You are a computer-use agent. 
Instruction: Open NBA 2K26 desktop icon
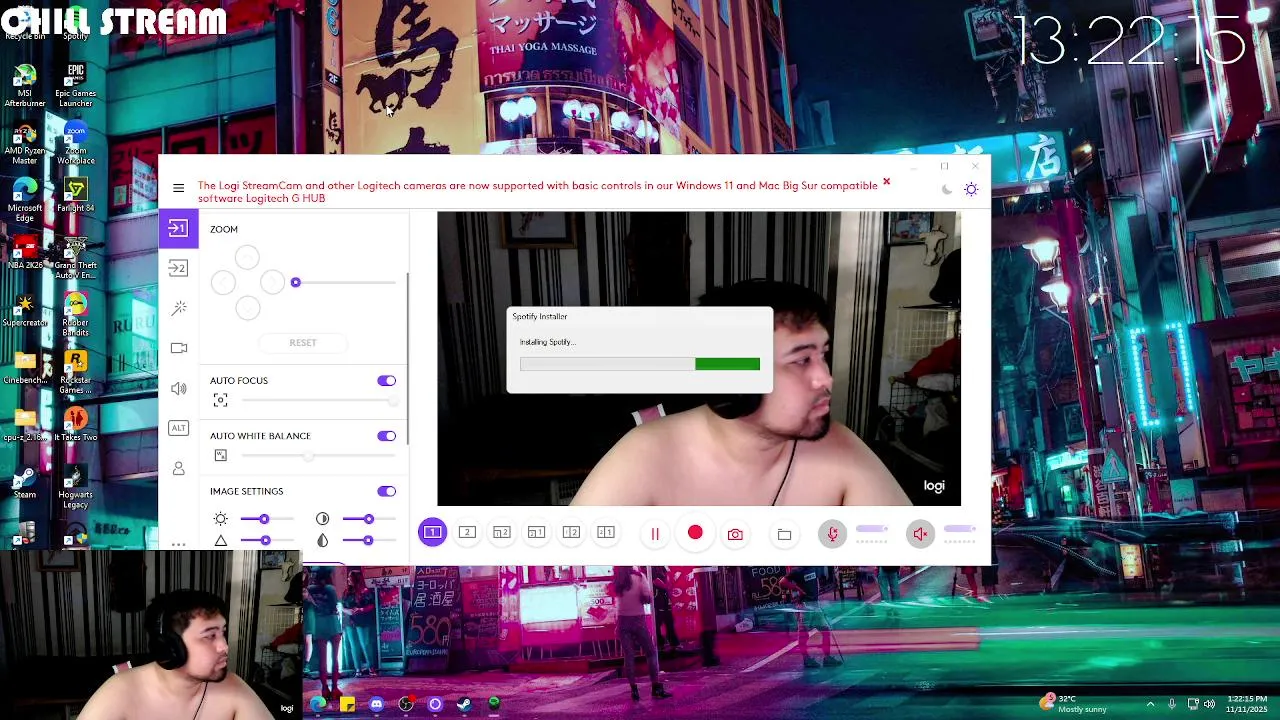[25, 253]
